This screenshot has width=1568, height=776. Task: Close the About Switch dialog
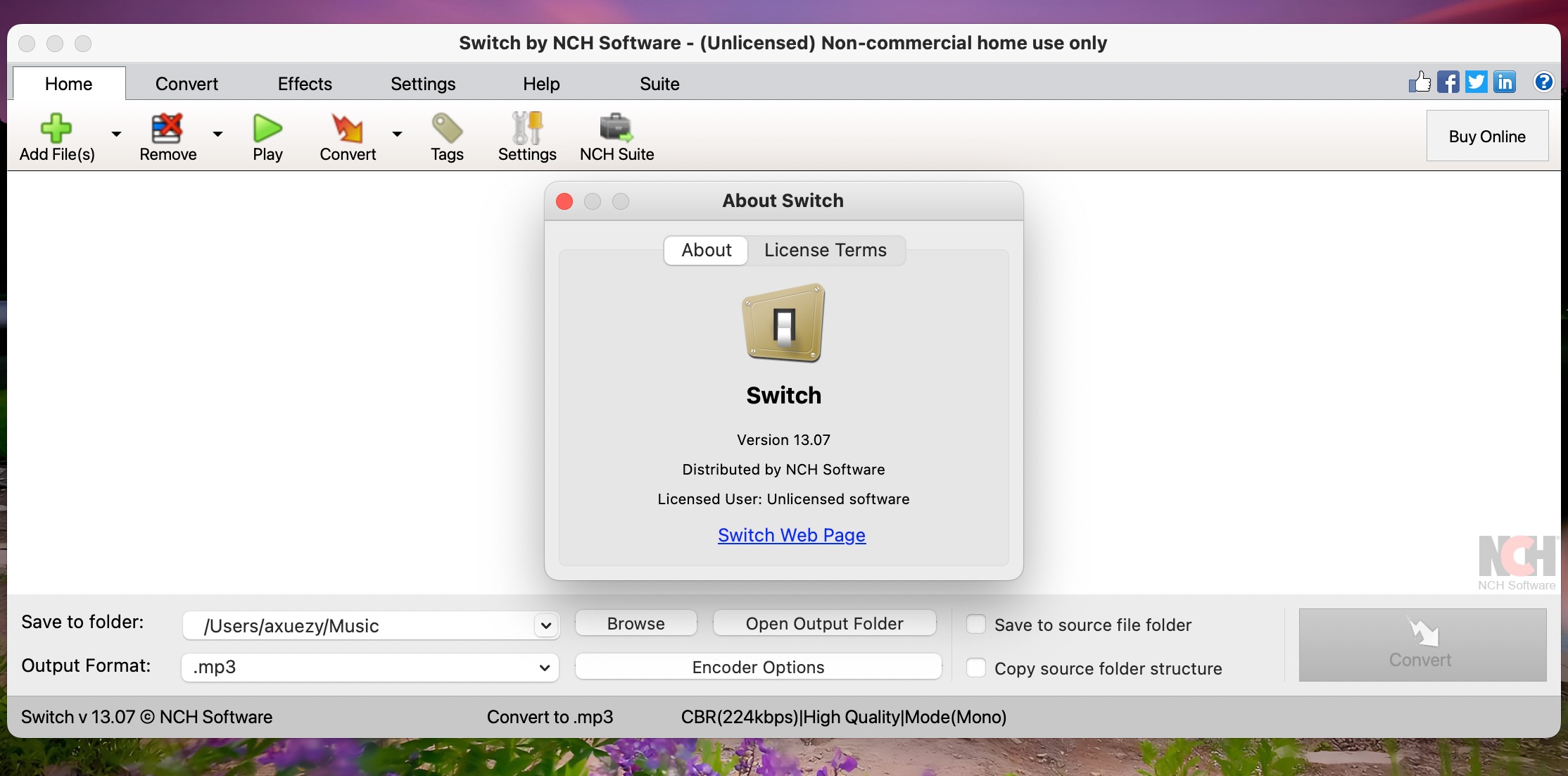point(564,201)
